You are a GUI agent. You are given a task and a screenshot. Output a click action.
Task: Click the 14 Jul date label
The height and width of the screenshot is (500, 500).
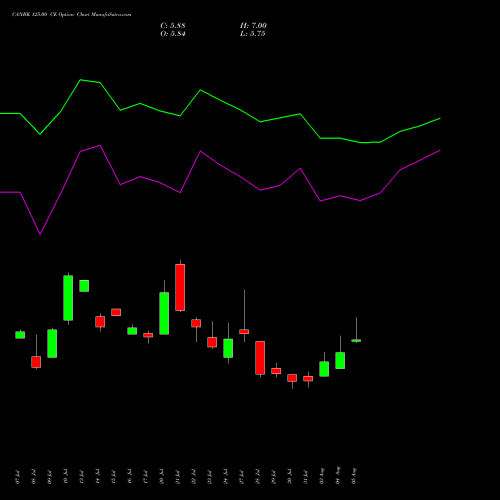(x=97, y=477)
